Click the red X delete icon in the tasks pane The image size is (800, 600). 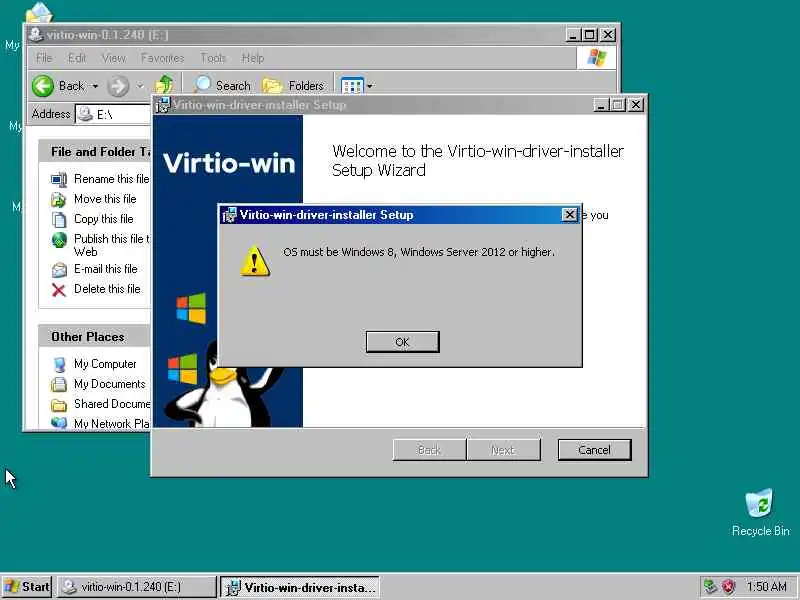[x=59, y=290]
